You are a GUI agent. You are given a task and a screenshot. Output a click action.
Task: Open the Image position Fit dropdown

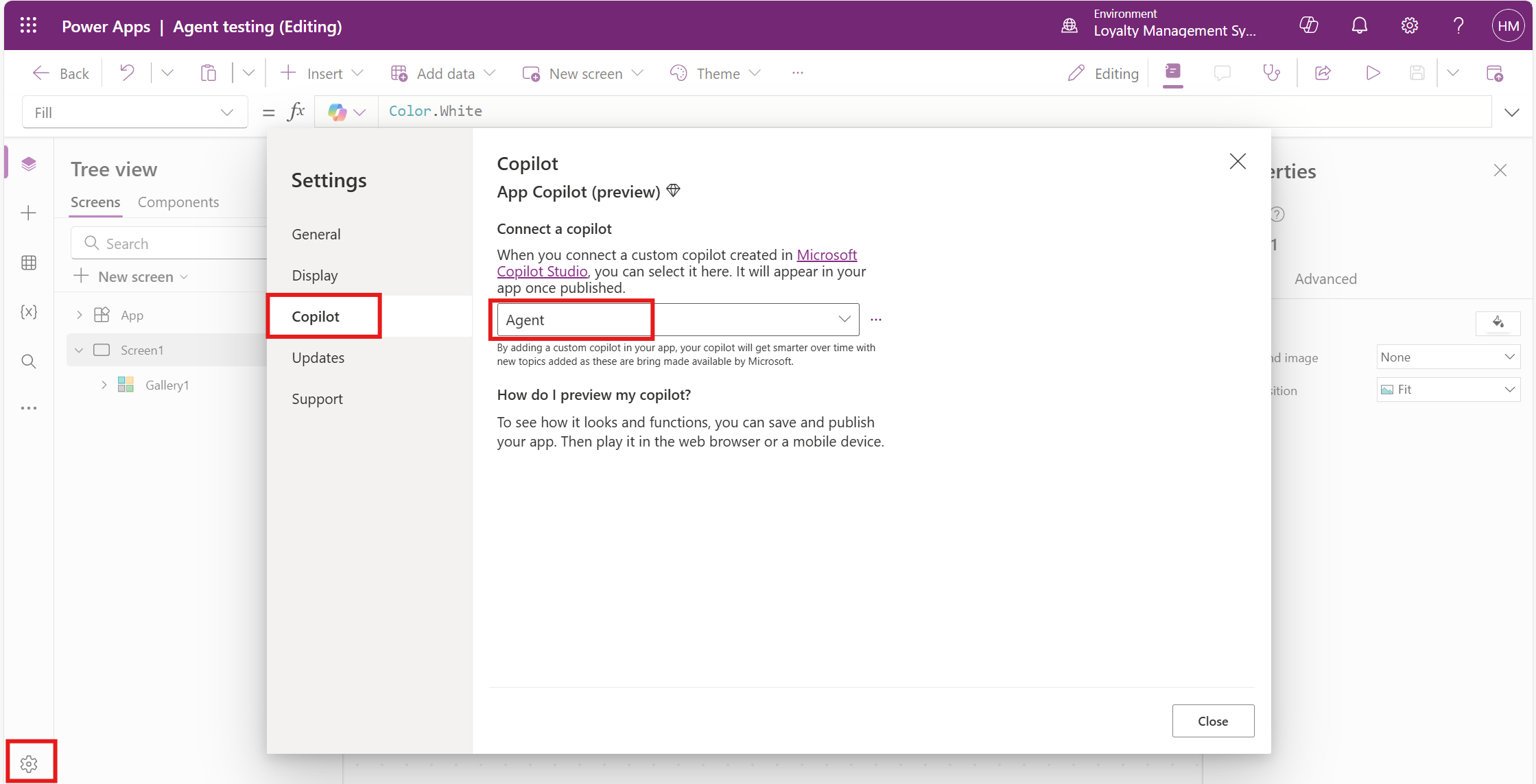coord(1448,390)
